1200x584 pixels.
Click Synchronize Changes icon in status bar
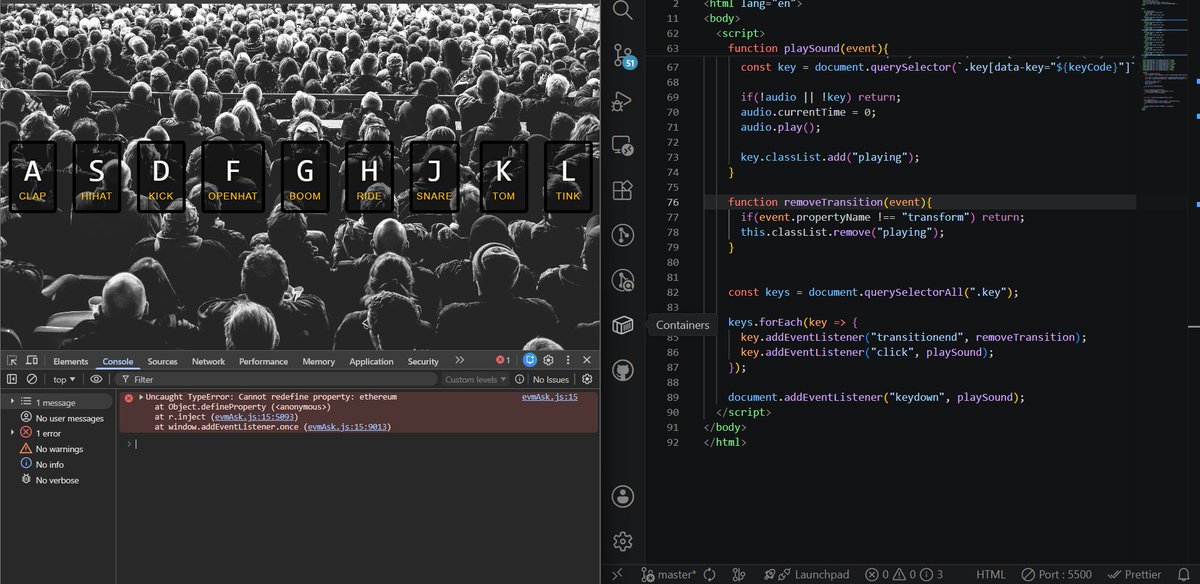(x=709, y=575)
